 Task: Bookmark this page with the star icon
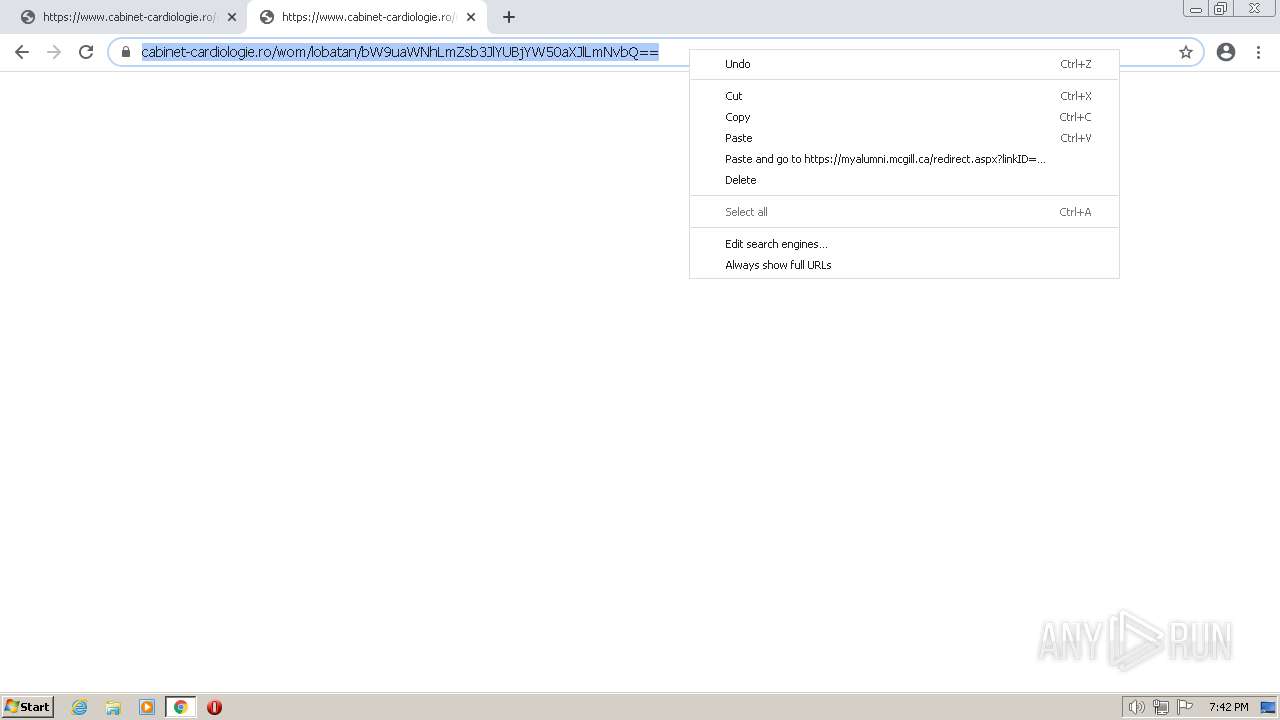click(1186, 52)
